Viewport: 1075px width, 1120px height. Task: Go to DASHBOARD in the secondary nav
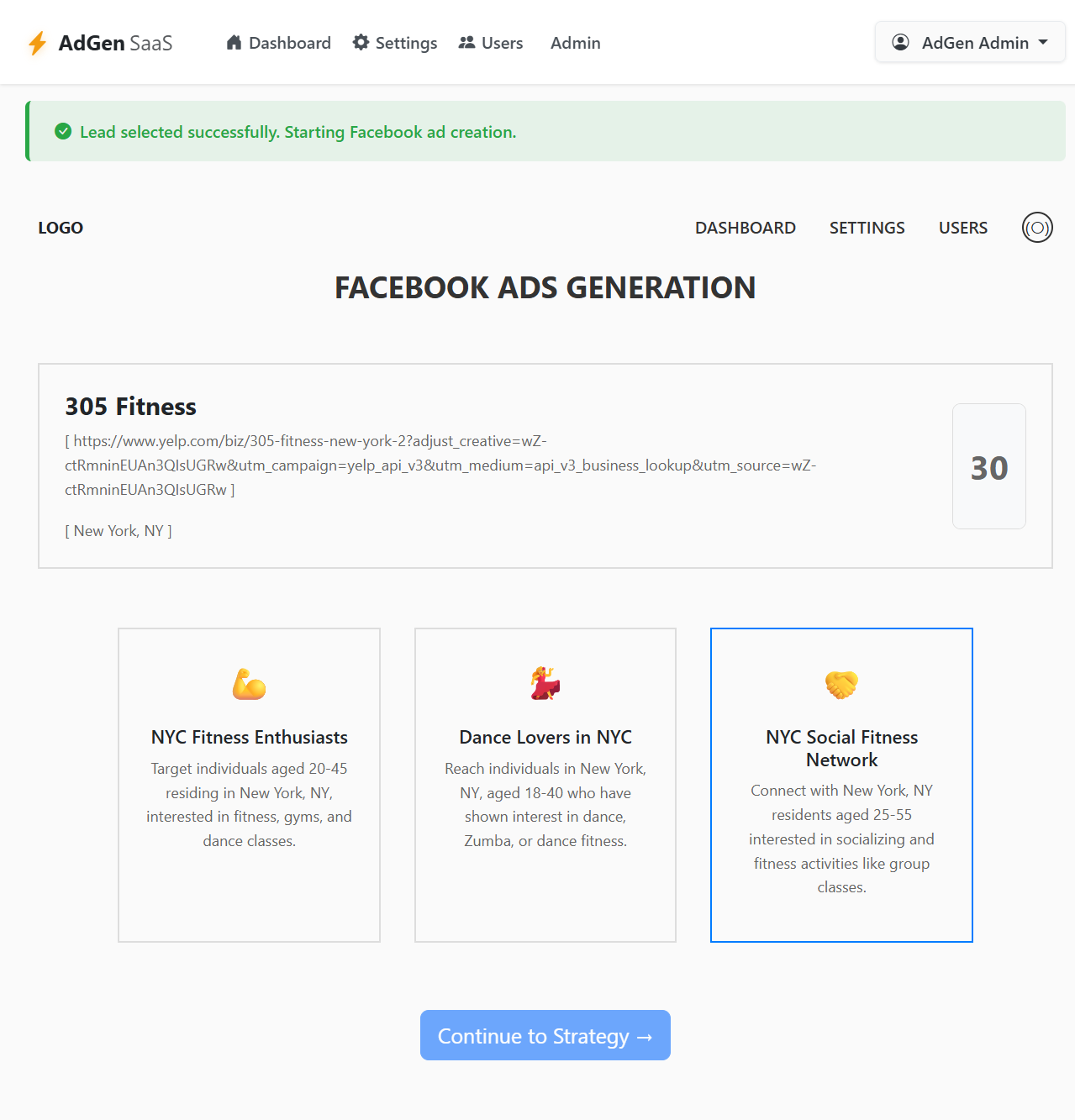(x=746, y=228)
